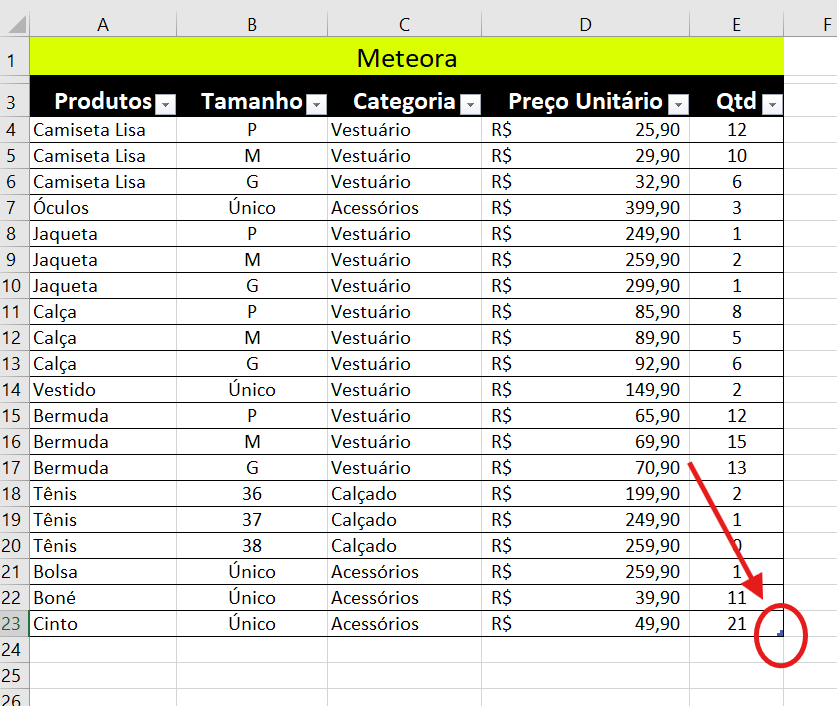Click the table resize handle corner
This screenshot has height=706, width=837.
click(x=780, y=633)
